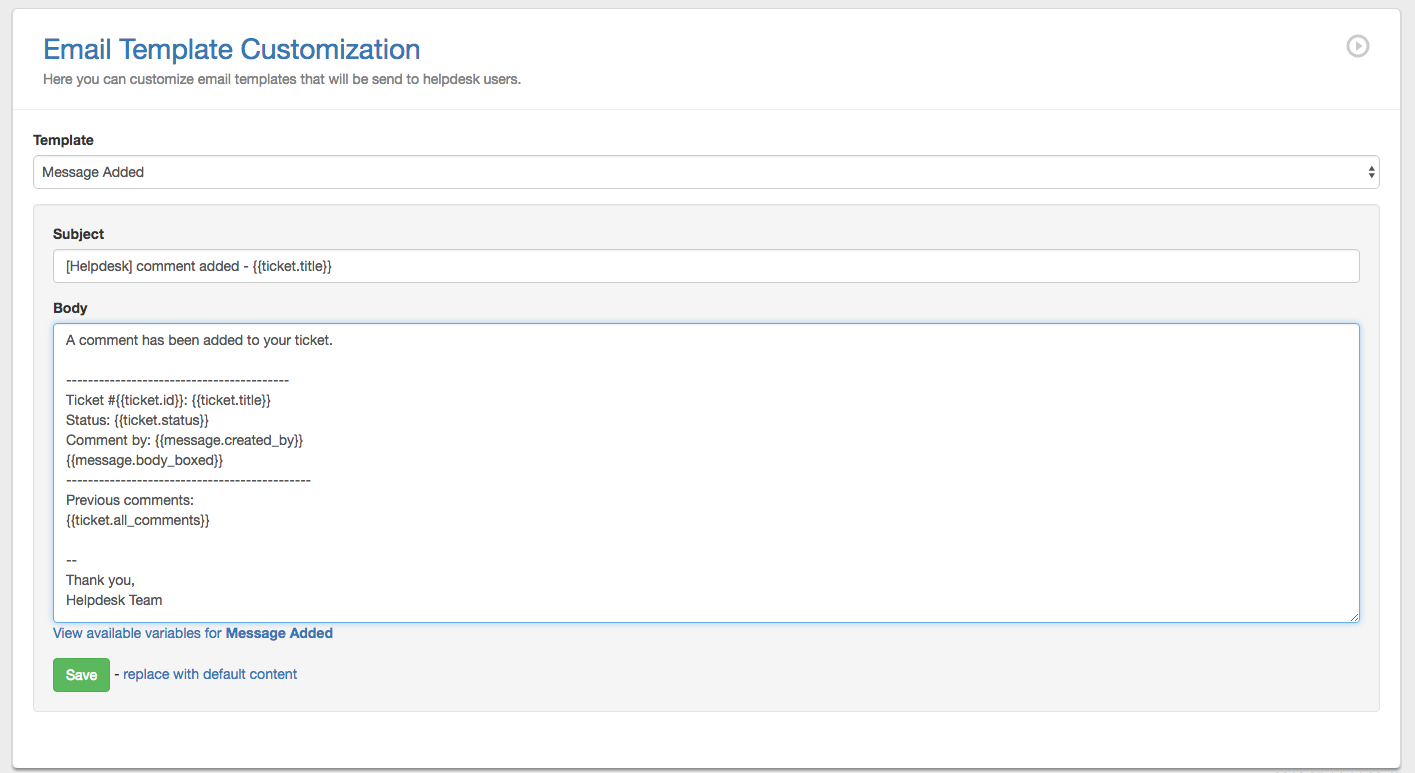The width and height of the screenshot is (1415, 773).
Task: Click the replace with default content link
Action: pyautogui.click(x=210, y=674)
